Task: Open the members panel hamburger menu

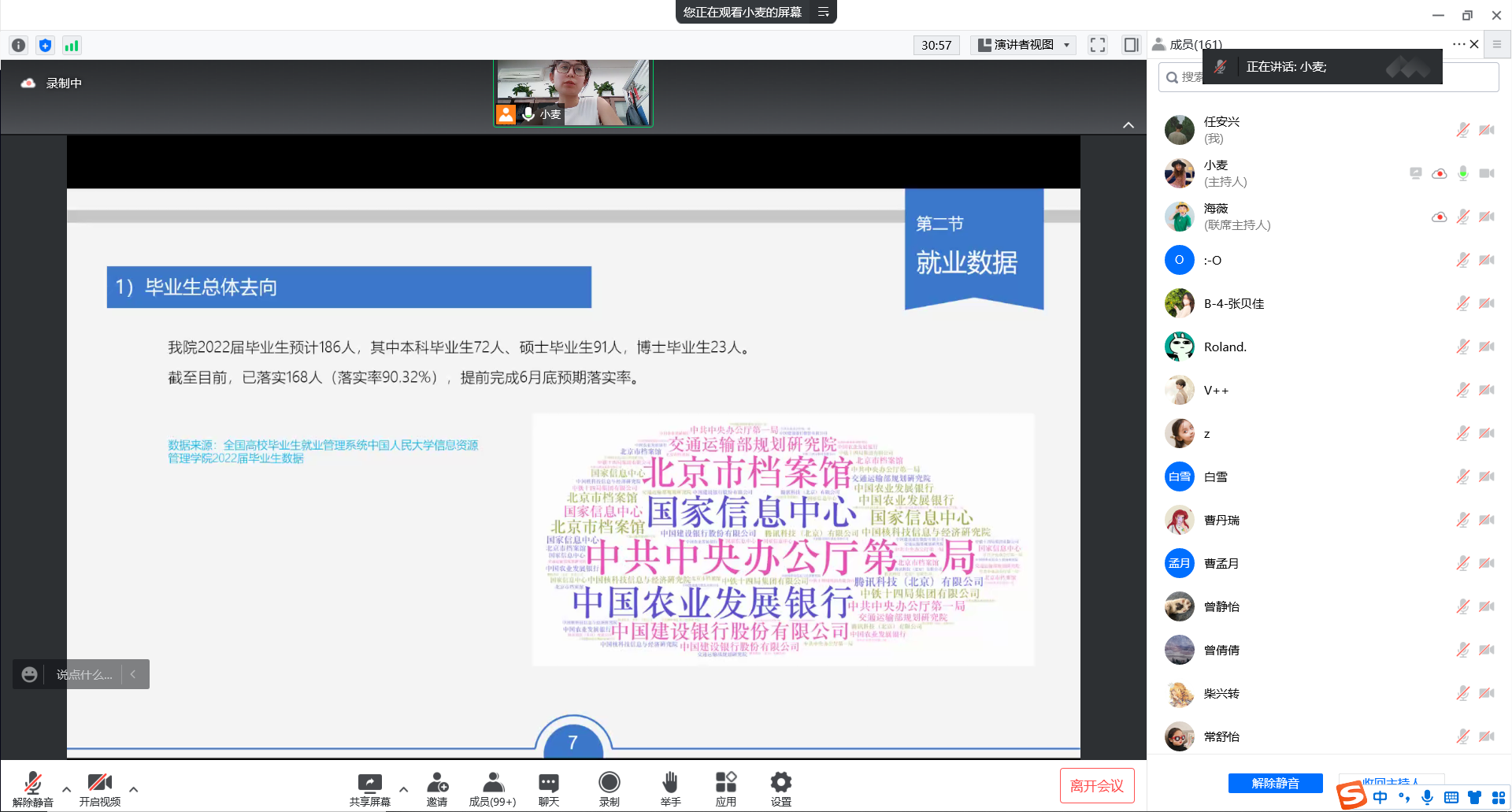Action: point(1497,44)
